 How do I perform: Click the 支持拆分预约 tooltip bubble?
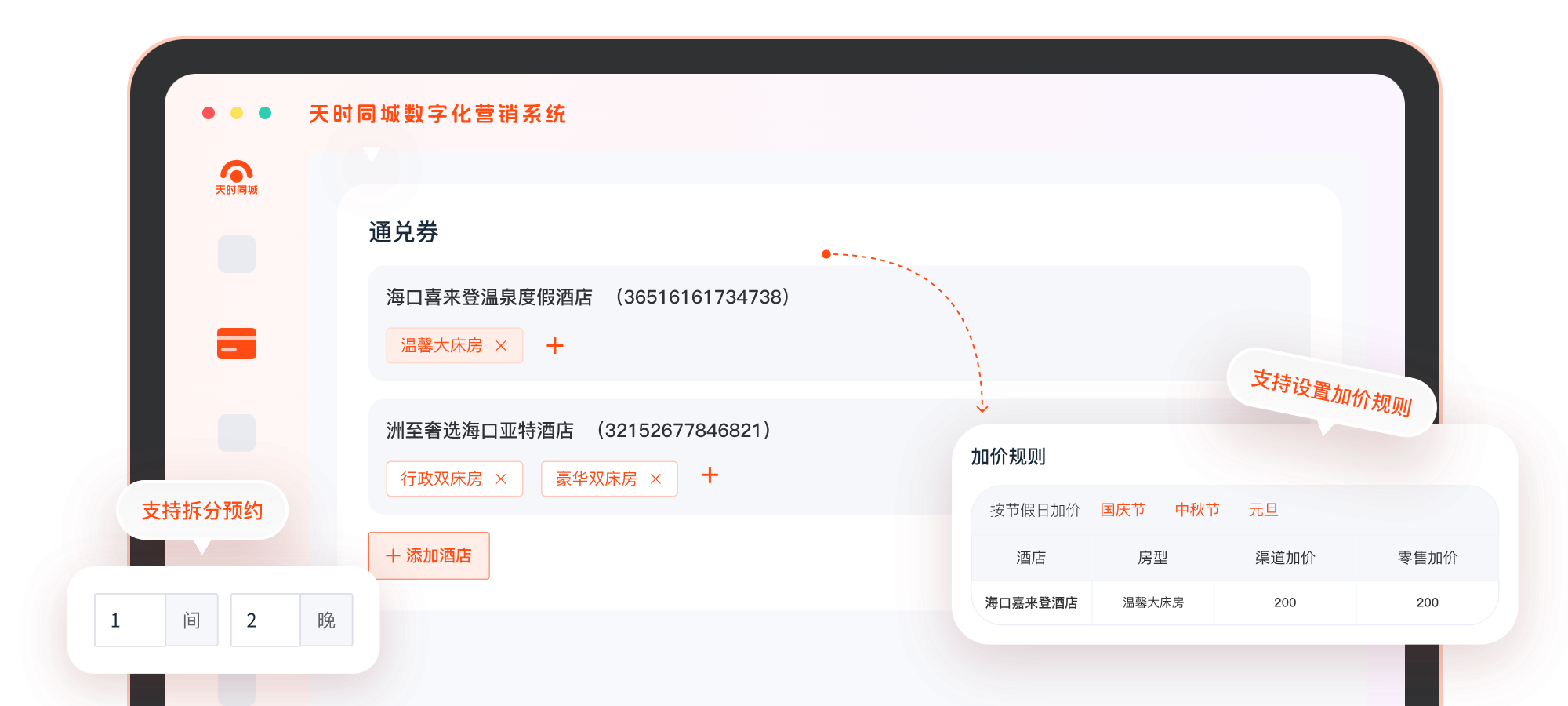[x=202, y=511]
